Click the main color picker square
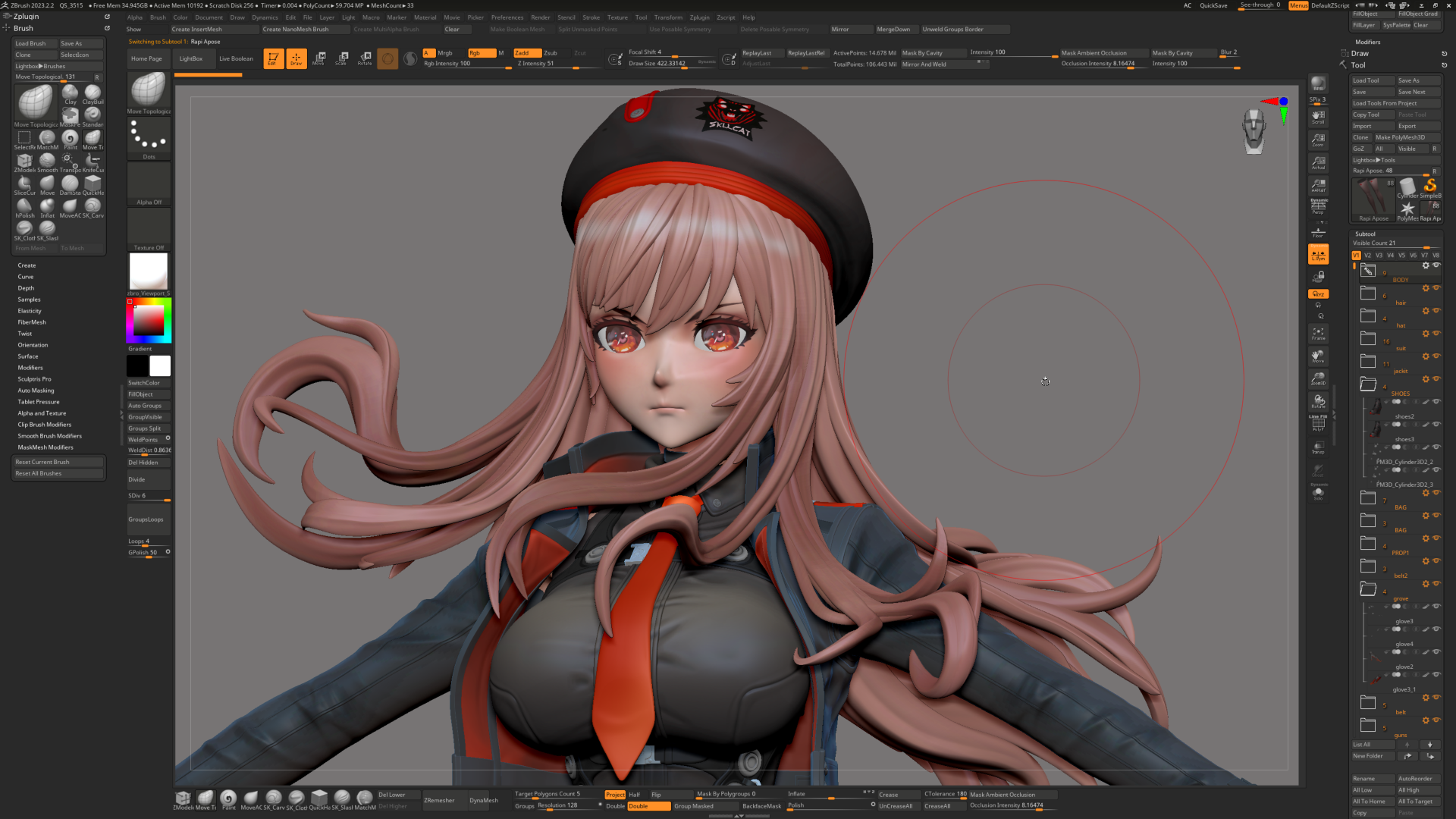1456x819 pixels. point(149,320)
